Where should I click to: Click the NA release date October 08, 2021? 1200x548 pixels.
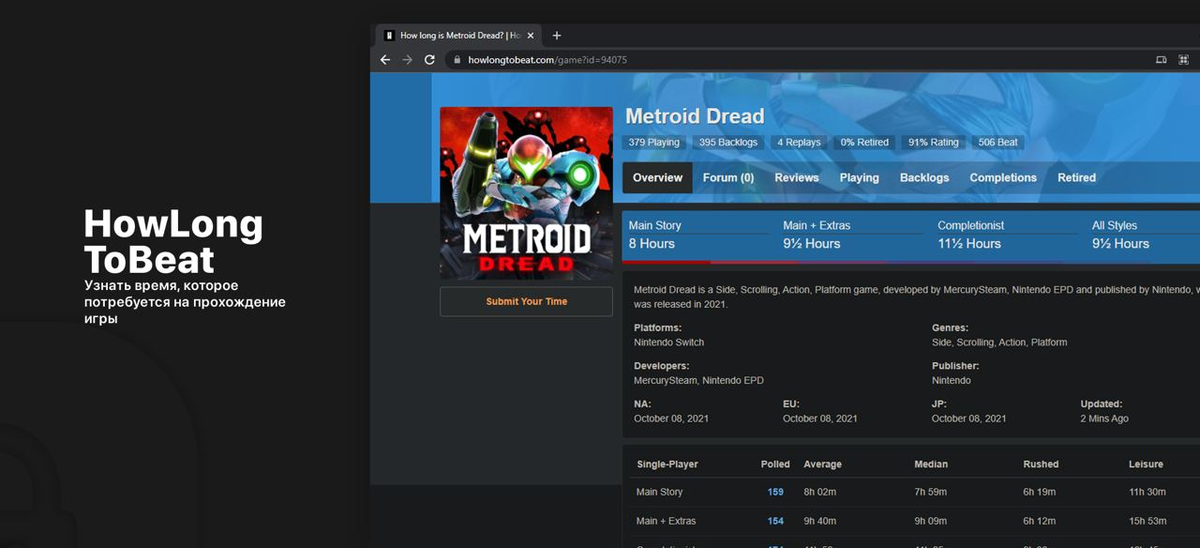671,418
